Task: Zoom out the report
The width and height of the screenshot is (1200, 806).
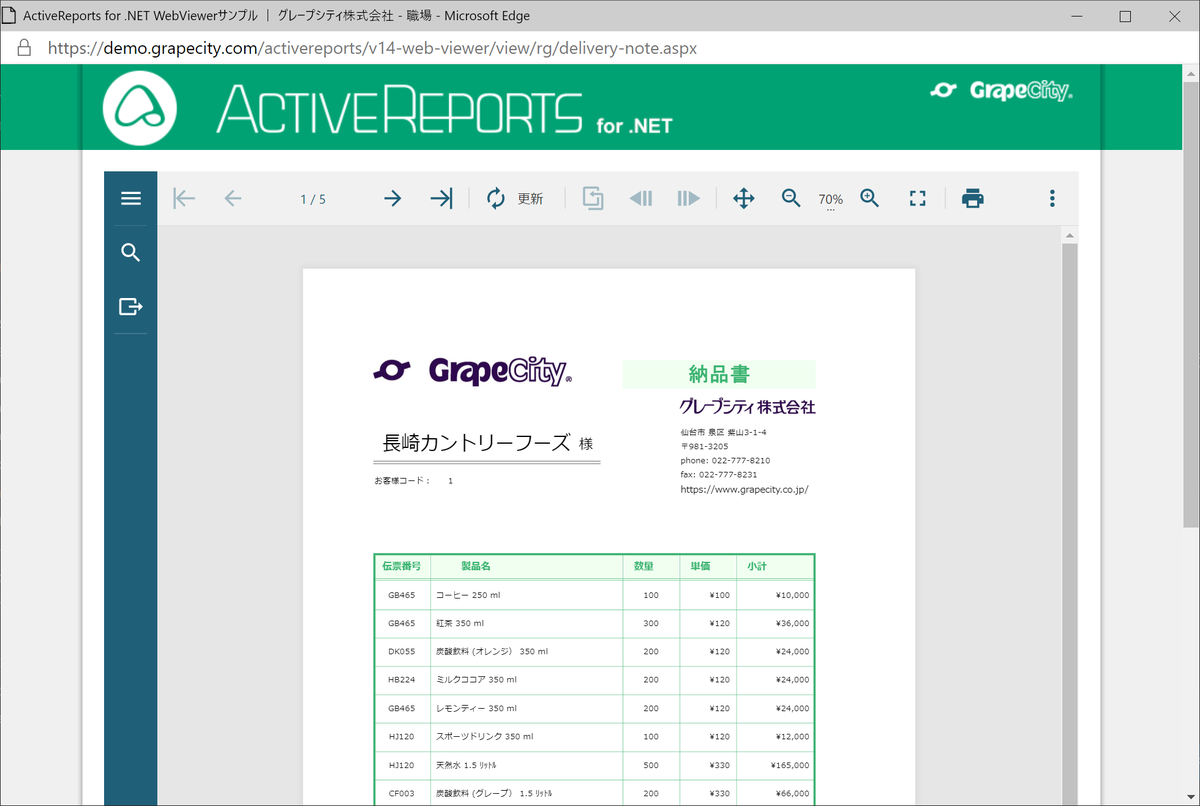Action: click(791, 198)
